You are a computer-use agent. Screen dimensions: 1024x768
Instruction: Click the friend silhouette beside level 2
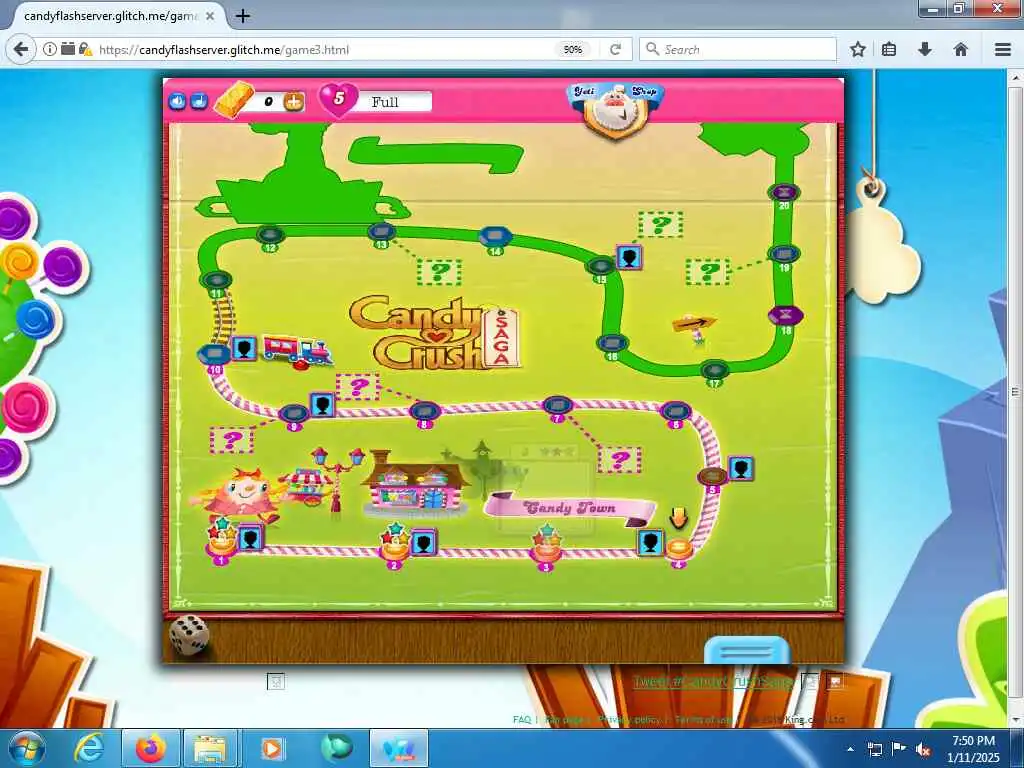point(423,543)
